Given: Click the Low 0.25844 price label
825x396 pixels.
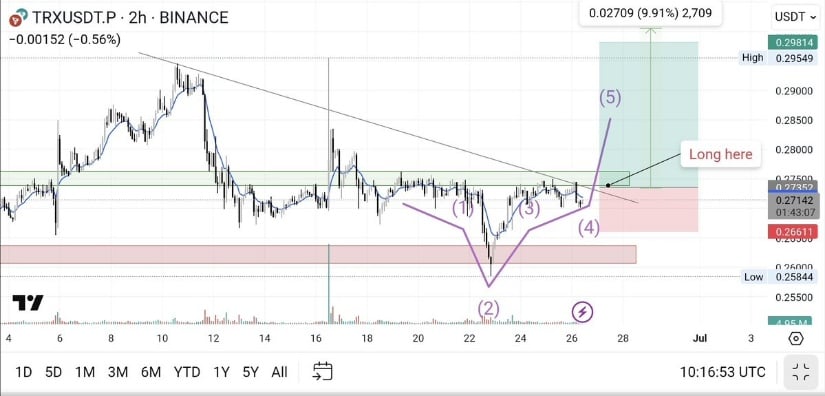Looking at the screenshot, I should [x=778, y=277].
